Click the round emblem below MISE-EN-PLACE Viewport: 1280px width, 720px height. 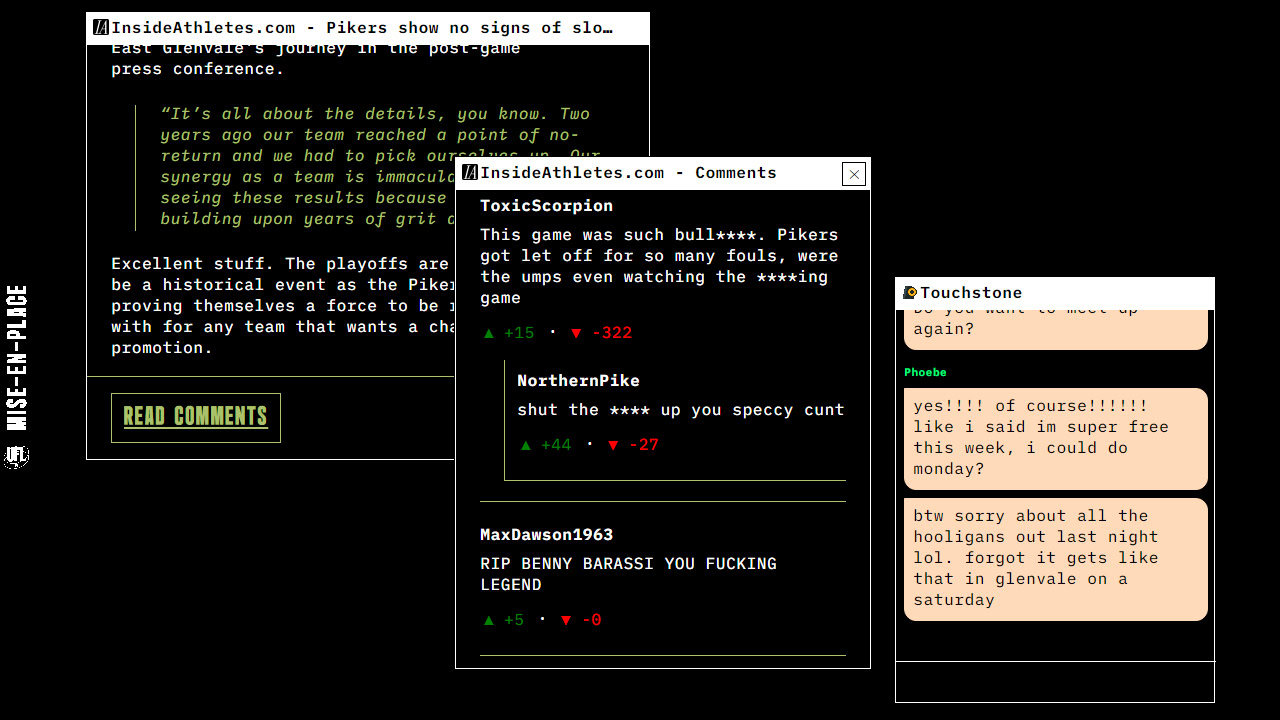(17, 457)
